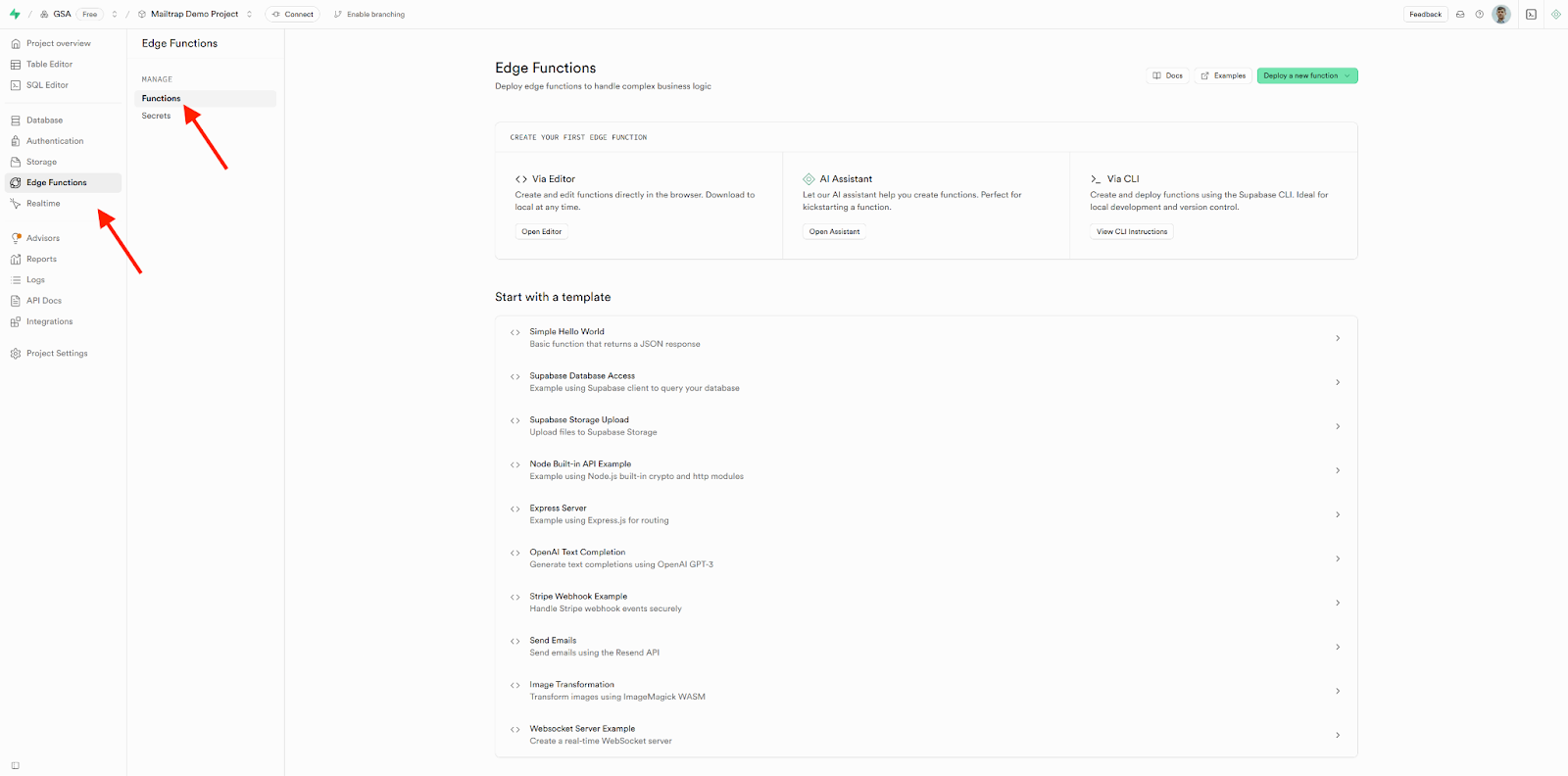Screen dimensions: 1568x776
Task: Open Storage from the left sidebar
Action: (43, 161)
